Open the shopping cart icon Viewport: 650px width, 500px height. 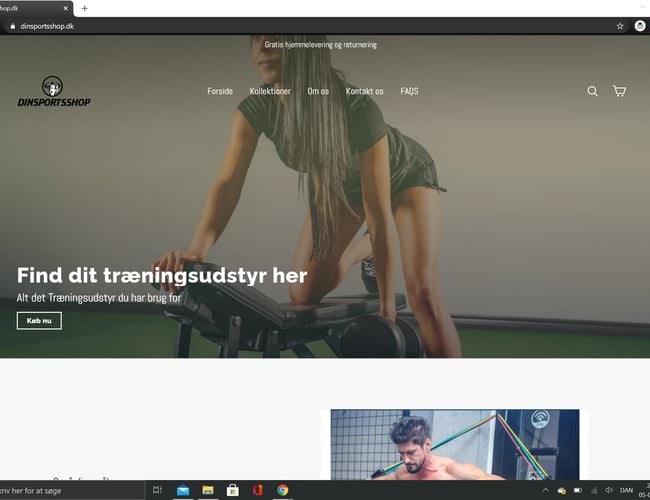click(x=619, y=91)
